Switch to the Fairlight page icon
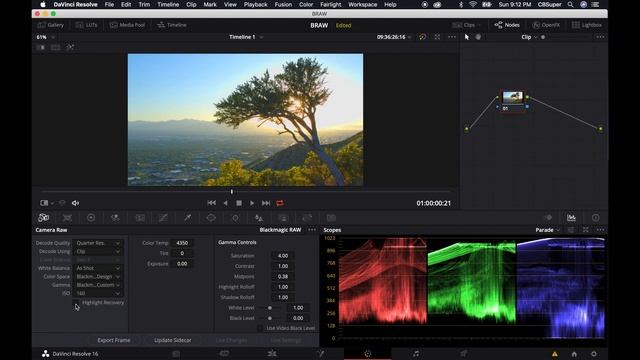This screenshot has width=640, height=360. (x=416, y=353)
